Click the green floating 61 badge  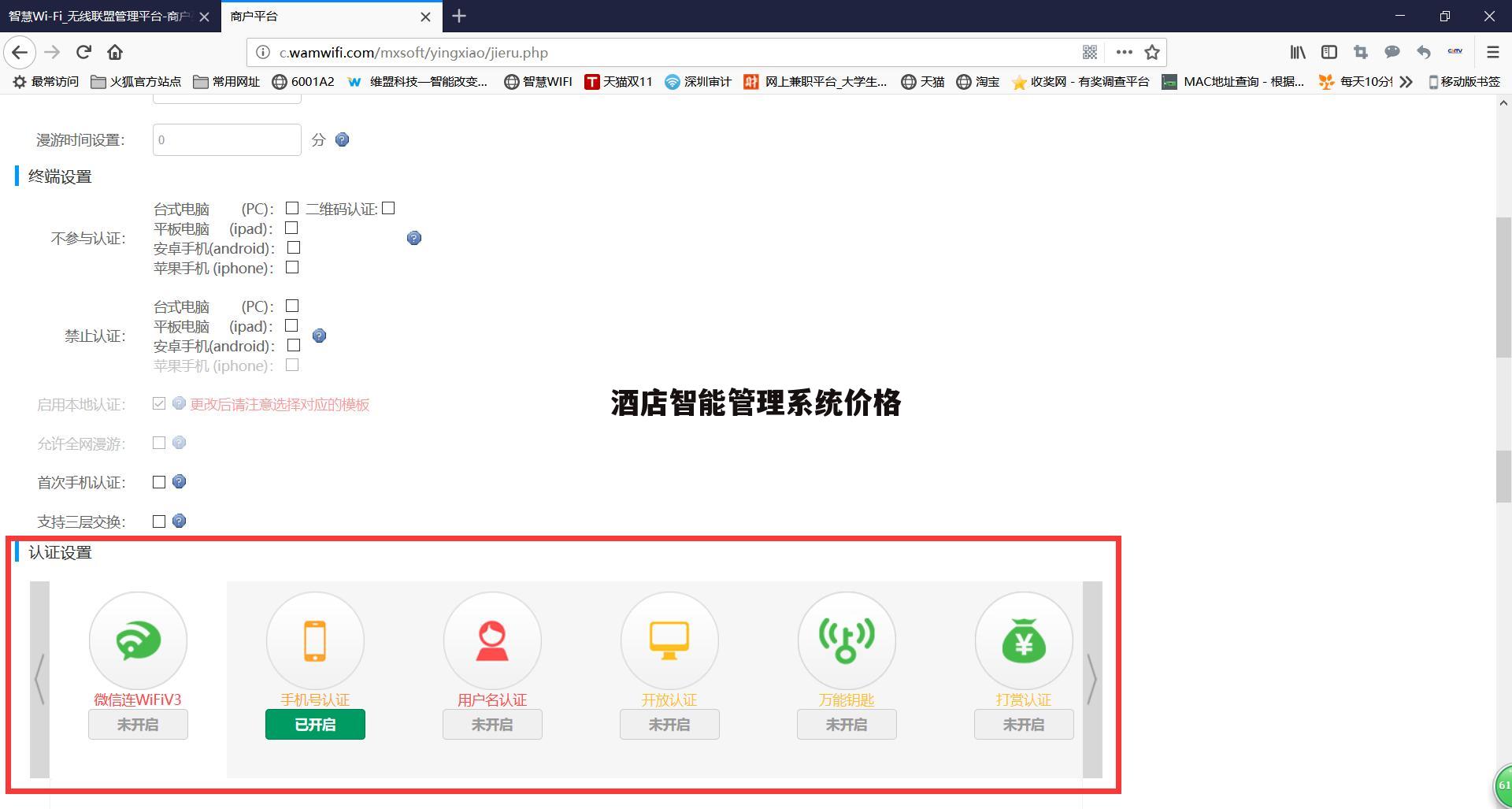tap(1503, 785)
